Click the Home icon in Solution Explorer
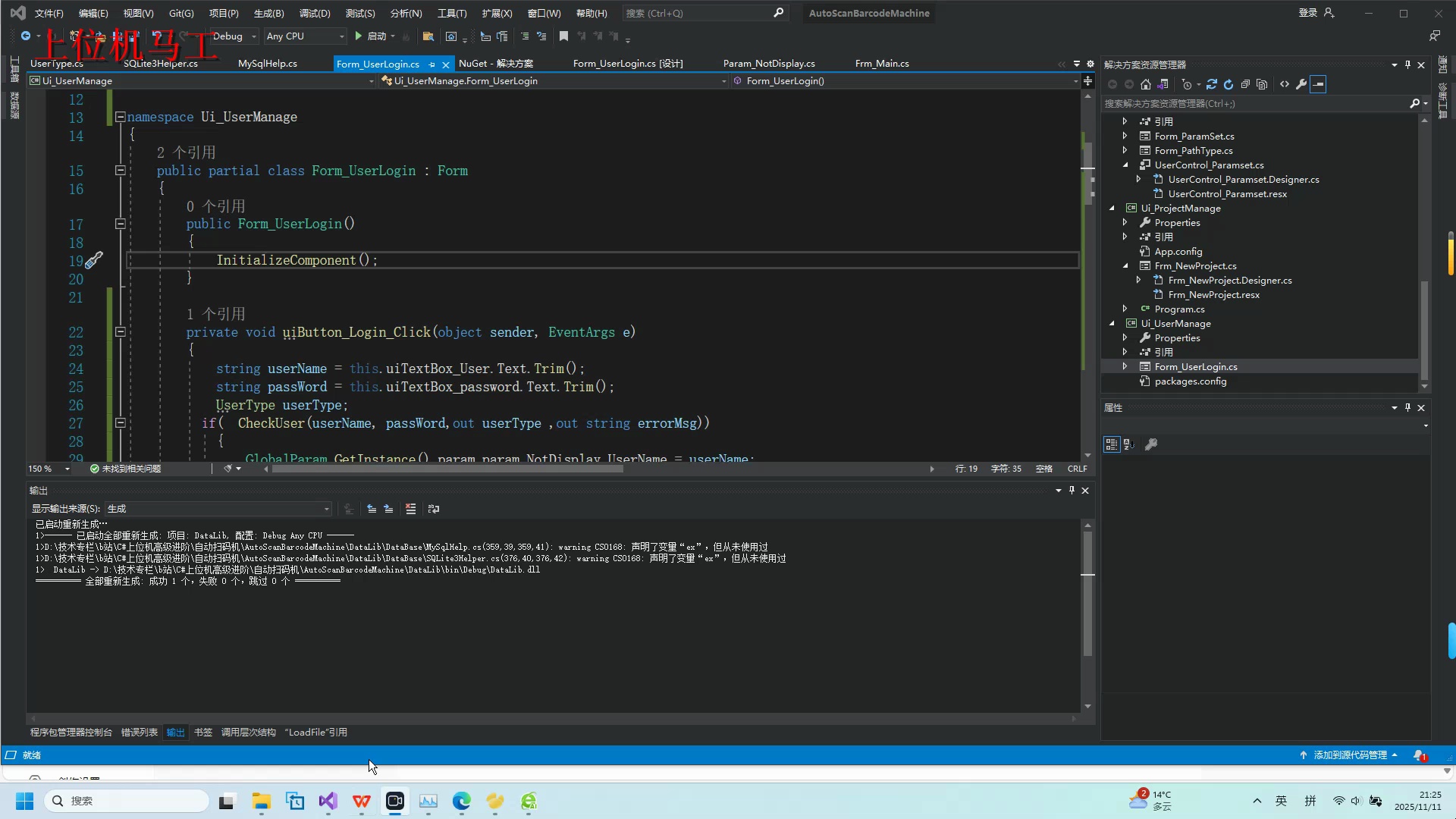The image size is (1456, 819). (1146, 84)
